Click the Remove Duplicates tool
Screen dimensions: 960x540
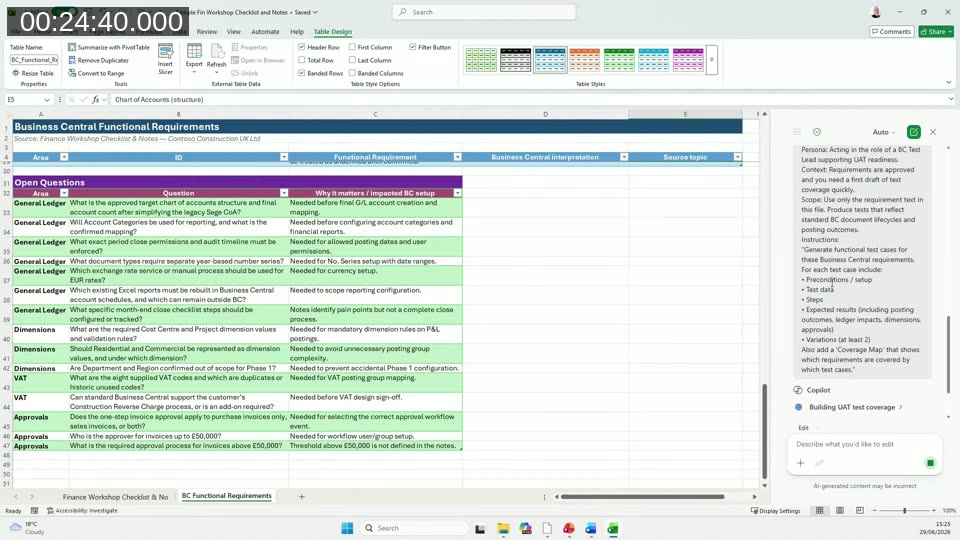[99, 60]
